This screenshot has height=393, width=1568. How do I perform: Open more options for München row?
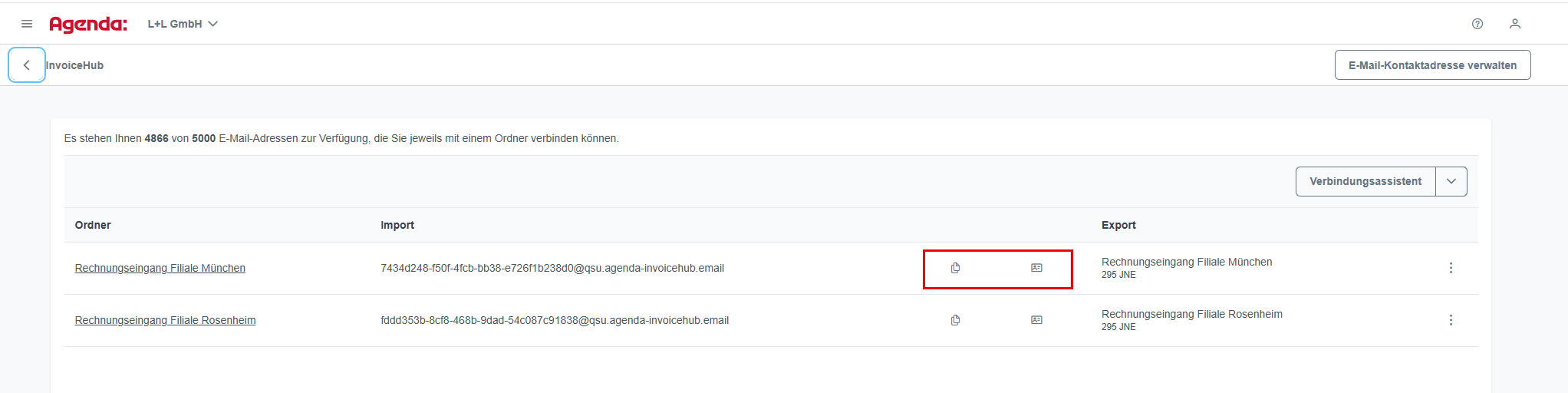pos(1451,268)
